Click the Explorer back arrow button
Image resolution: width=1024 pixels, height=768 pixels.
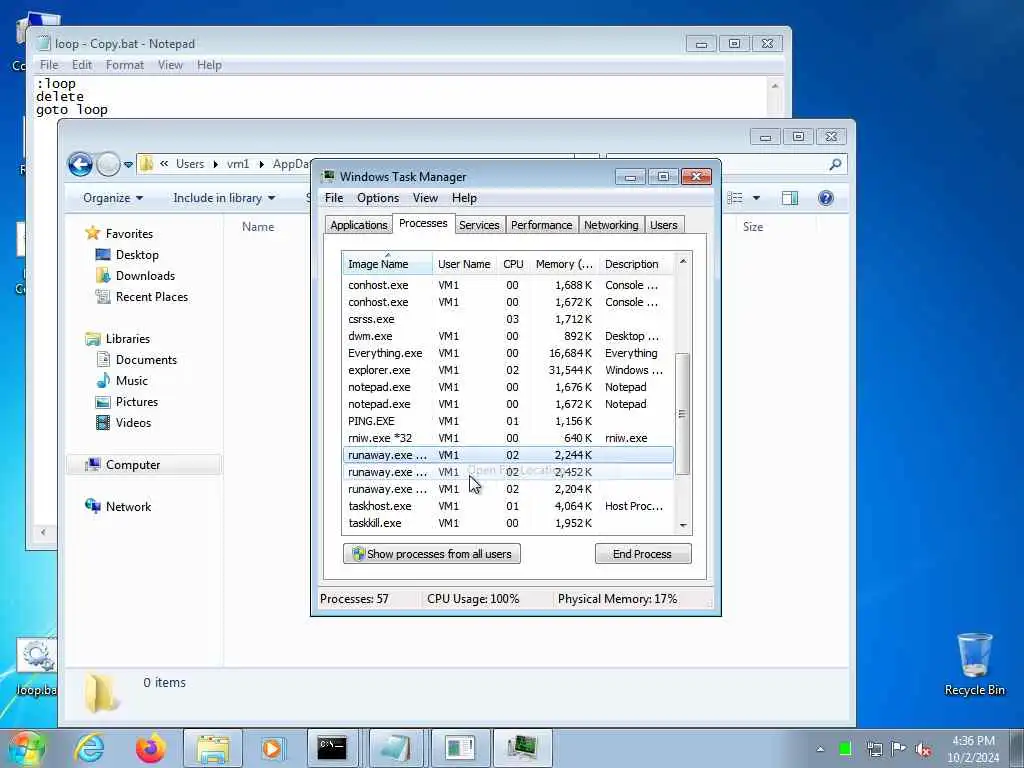pos(80,164)
